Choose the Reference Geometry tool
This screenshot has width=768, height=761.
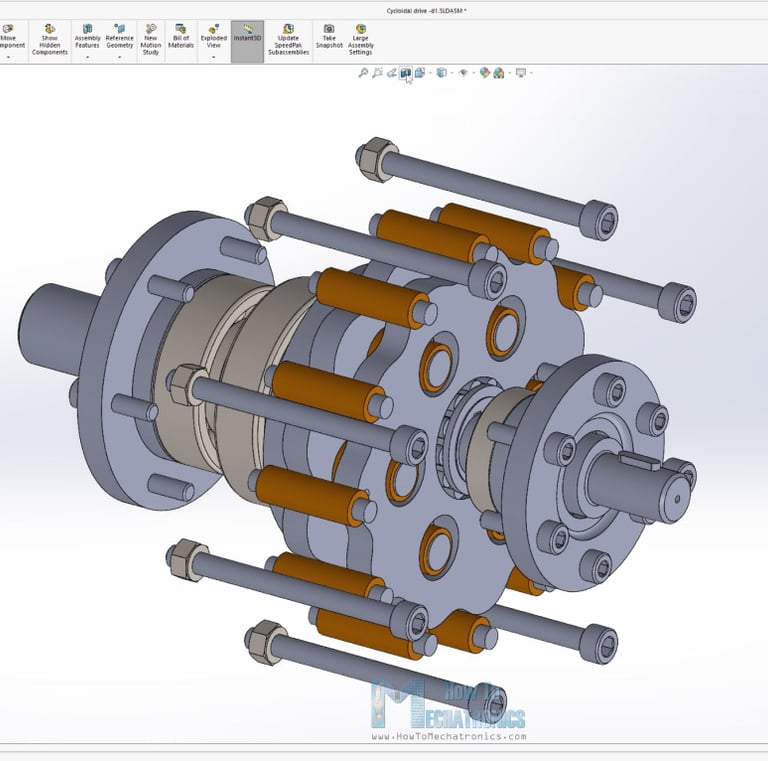(120, 37)
